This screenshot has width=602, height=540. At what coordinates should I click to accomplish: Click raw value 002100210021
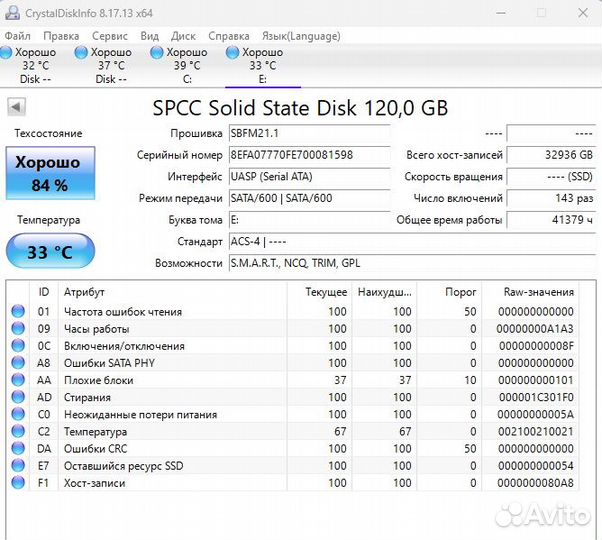point(536,431)
